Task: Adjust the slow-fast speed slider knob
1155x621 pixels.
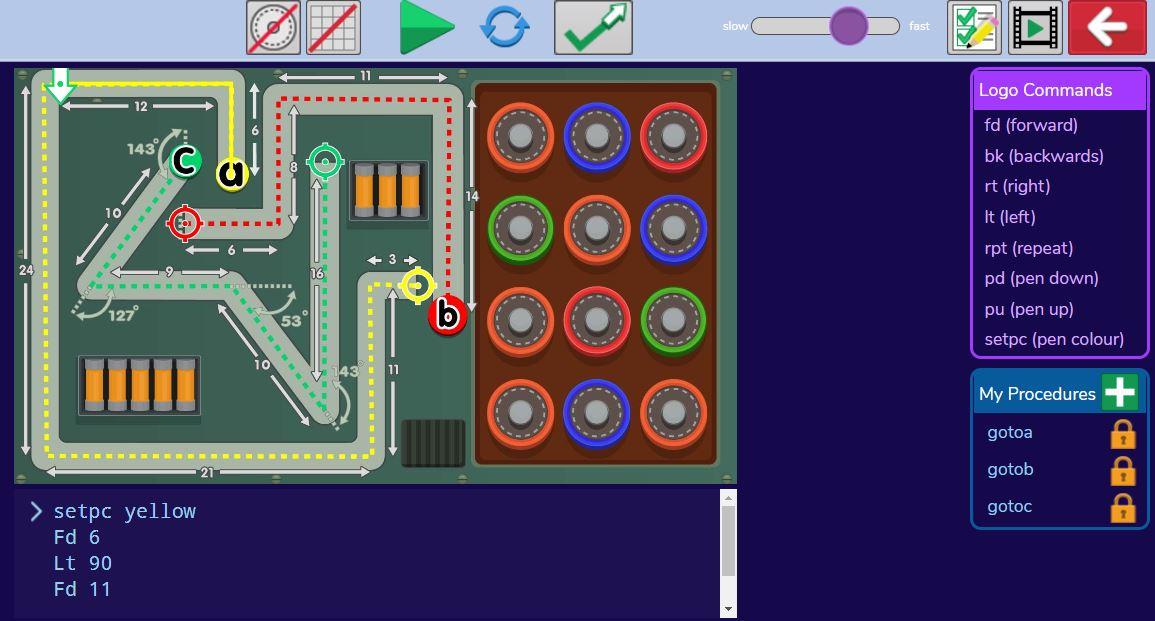Action: (x=848, y=26)
